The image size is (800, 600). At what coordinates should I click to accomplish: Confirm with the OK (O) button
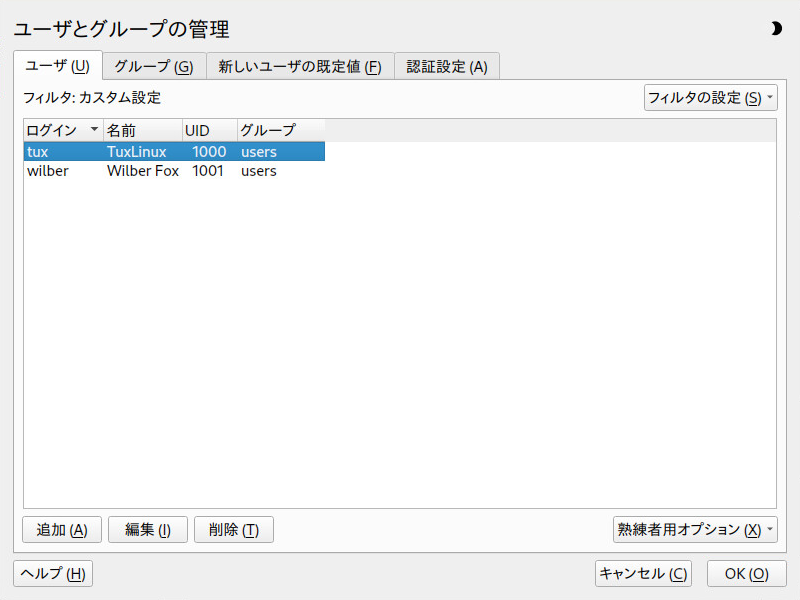(x=746, y=573)
